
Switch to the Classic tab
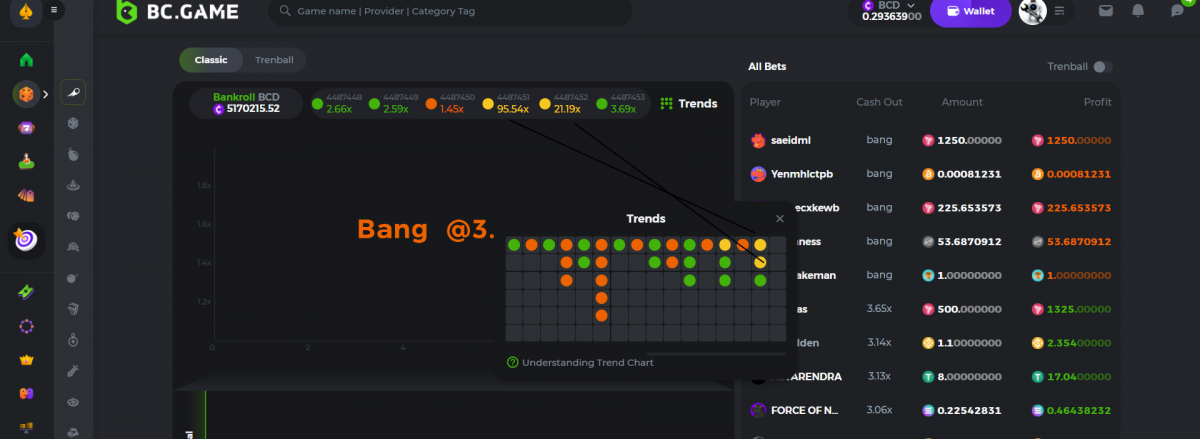(211, 60)
